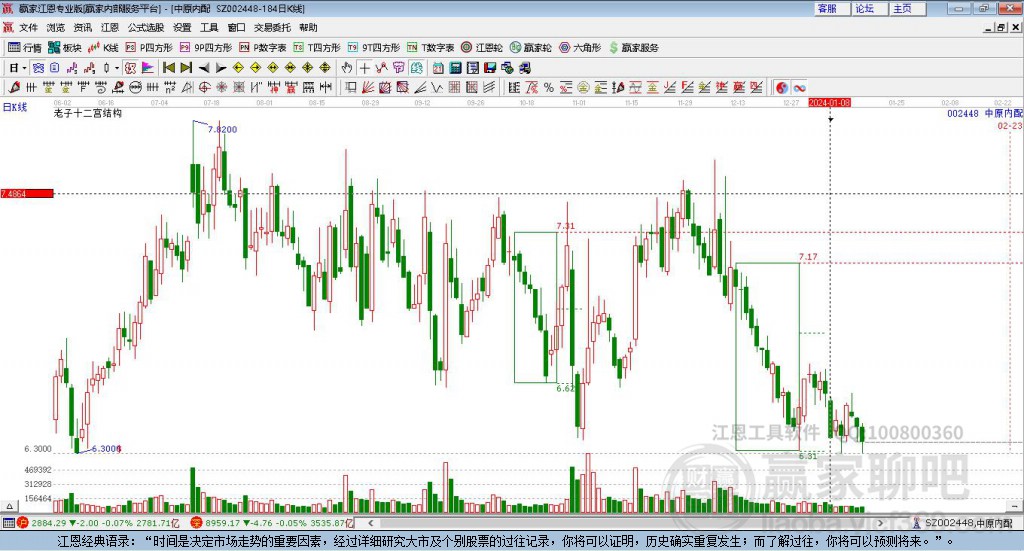The height and width of the screenshot is (551, 1024).
Task: Click the red 7.4864 price marker
Action: tap(27, 193)
